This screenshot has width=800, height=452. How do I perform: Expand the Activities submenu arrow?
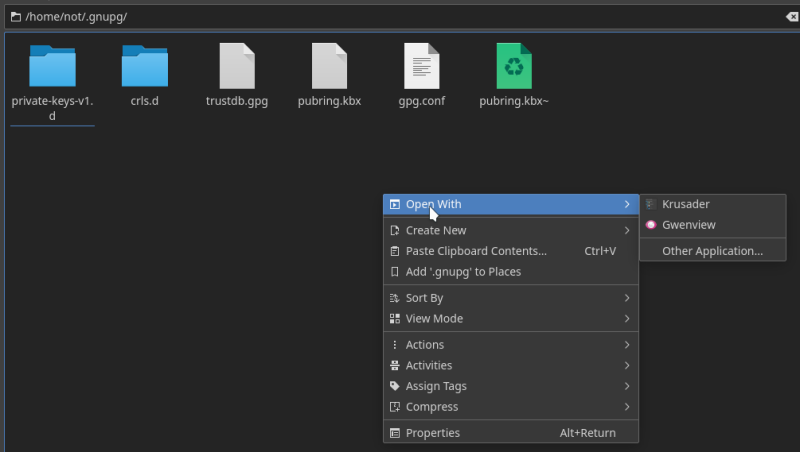pos(627,366)
